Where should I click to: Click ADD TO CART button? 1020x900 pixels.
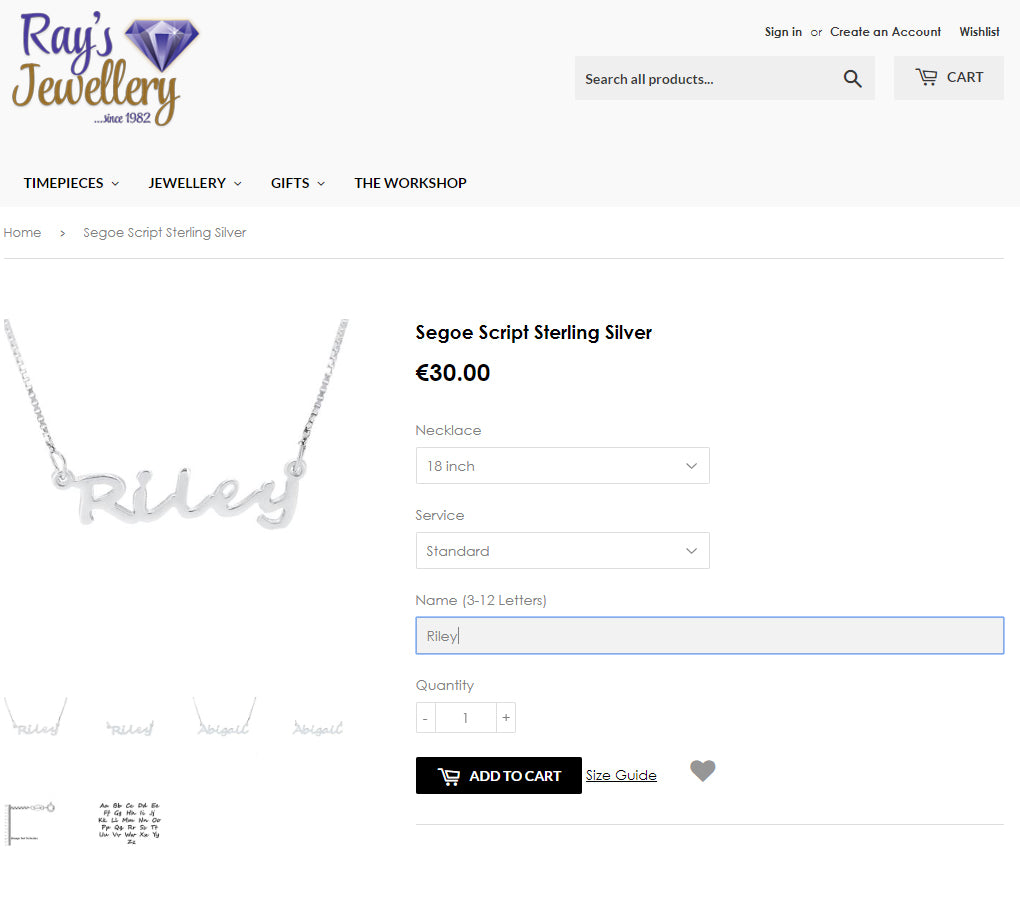(x=499, y=775)
